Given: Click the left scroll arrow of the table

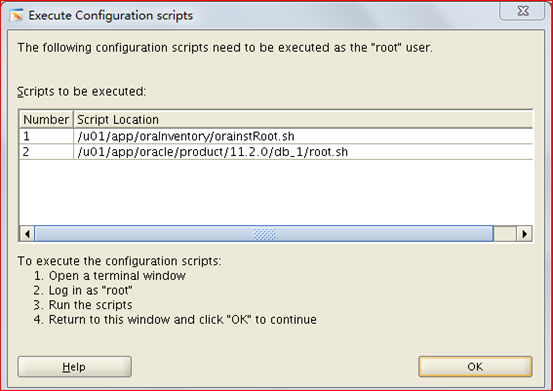Looking at the screenshot, I should (x=27, y=234).
